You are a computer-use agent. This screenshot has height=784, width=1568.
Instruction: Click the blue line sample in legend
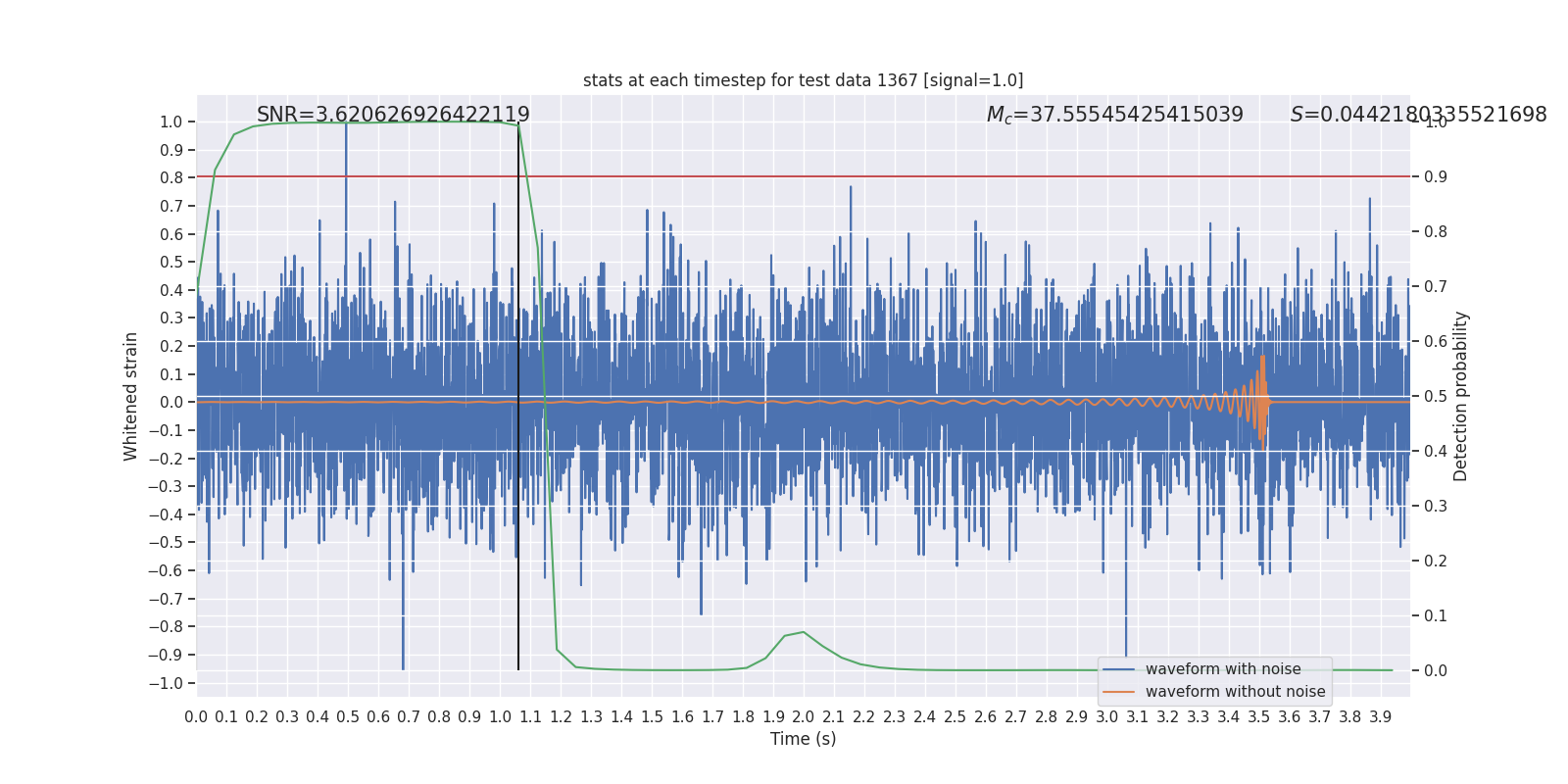pos(1119,669)
